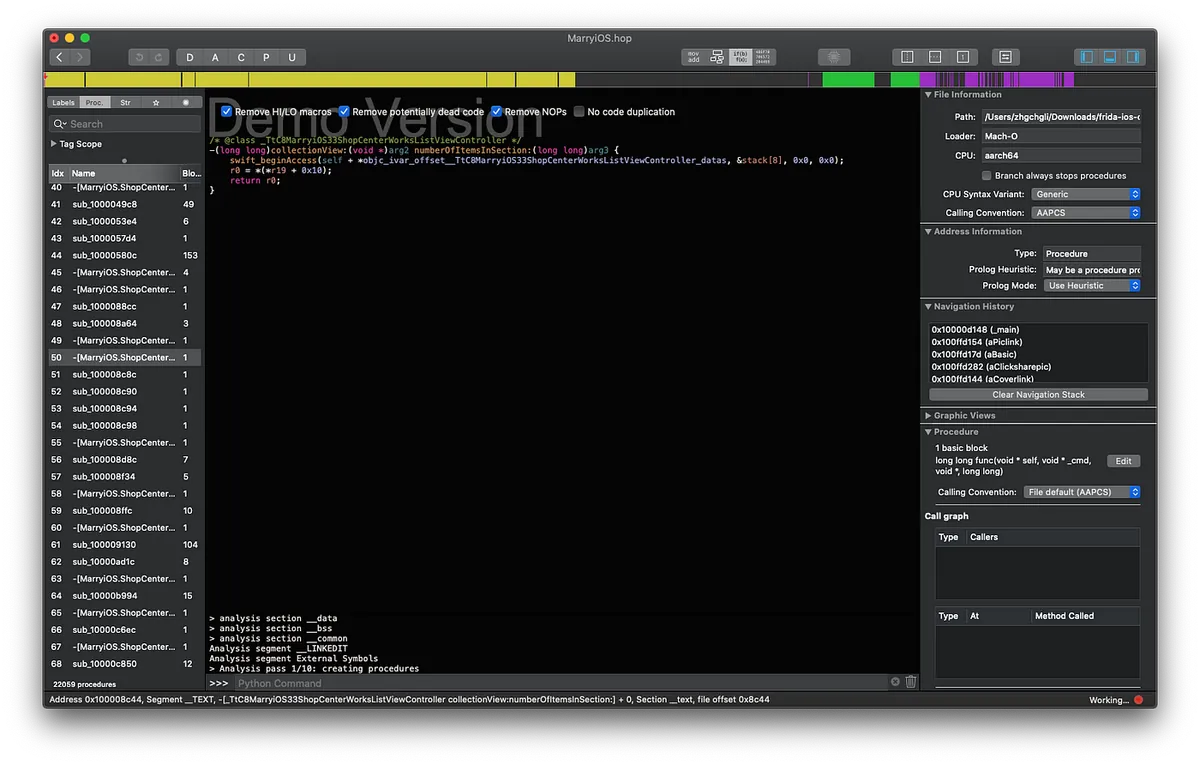Click the 'P' mark-as-procedure toolbar button
This screenshot has height=765, width=1200.
click(266, 58)
